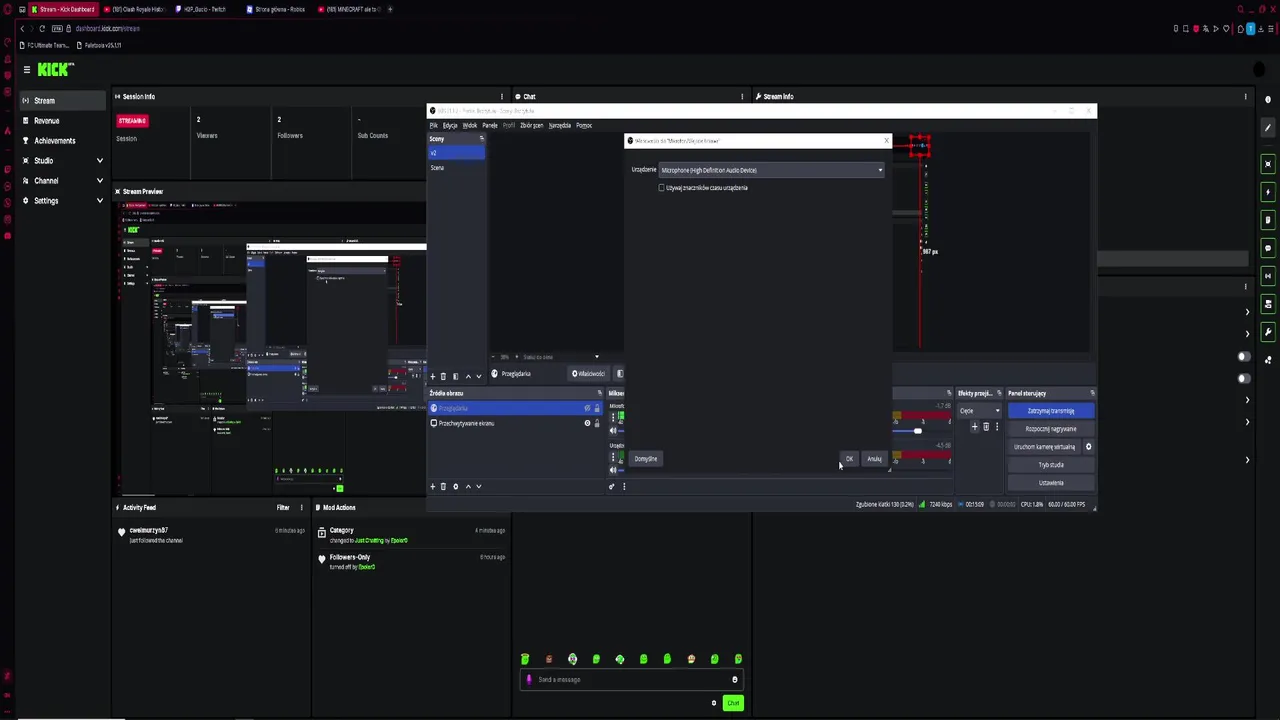The height and width of the screenshot is (720, 1280).
Task: Open the Kick hamburger menu icon
Action: pos(27,70)
